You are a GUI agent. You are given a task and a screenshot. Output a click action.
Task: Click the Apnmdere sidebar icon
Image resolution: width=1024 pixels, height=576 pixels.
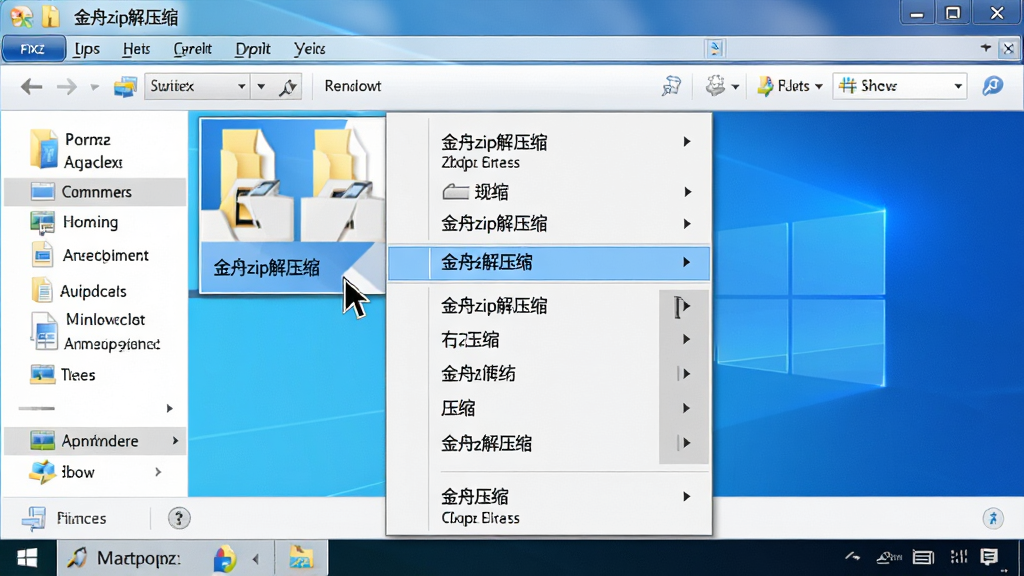(42, 441)
